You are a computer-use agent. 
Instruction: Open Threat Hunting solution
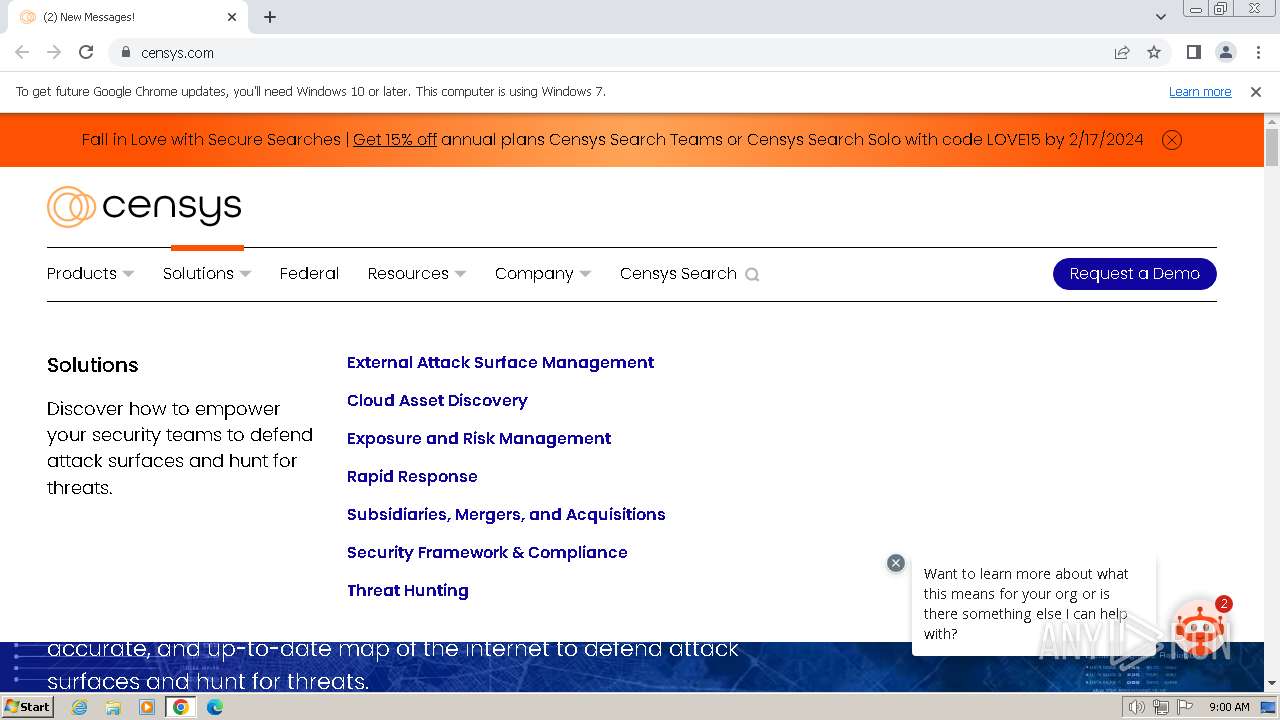click(408, 590)
